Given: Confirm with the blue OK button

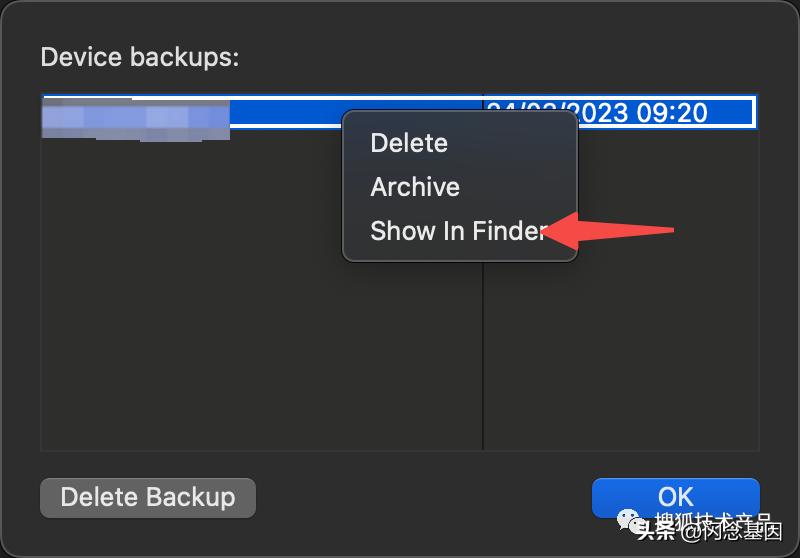Looking at the screenshot, I should [x=675, y=496].
